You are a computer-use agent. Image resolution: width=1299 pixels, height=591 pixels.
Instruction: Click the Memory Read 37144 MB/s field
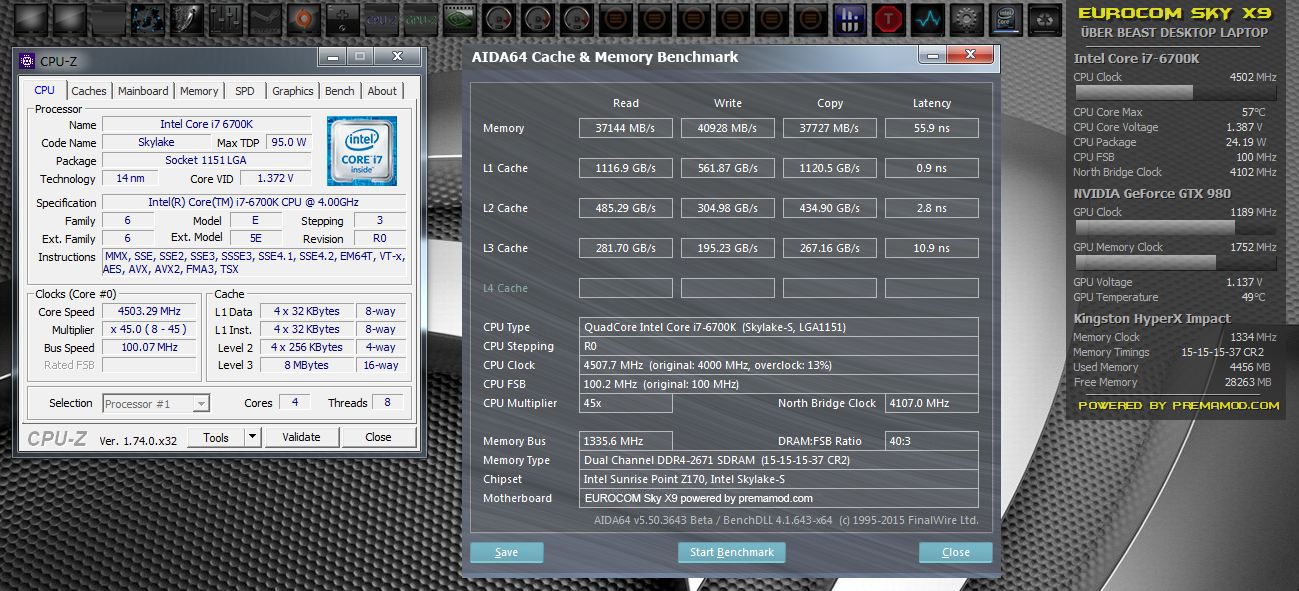[626, 128]
